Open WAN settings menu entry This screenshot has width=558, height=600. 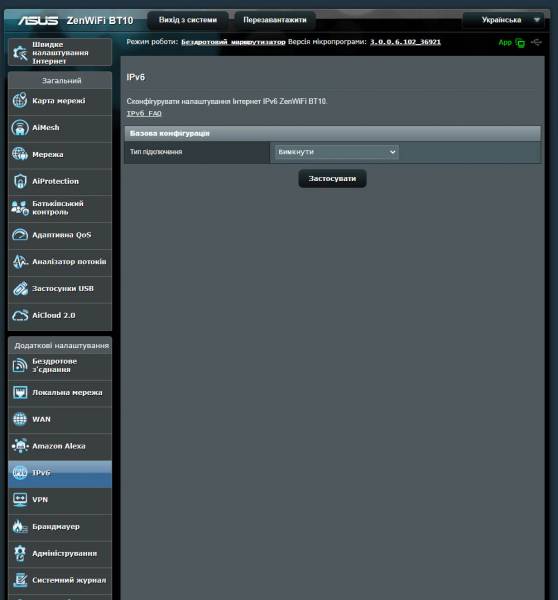pos(60,419)
